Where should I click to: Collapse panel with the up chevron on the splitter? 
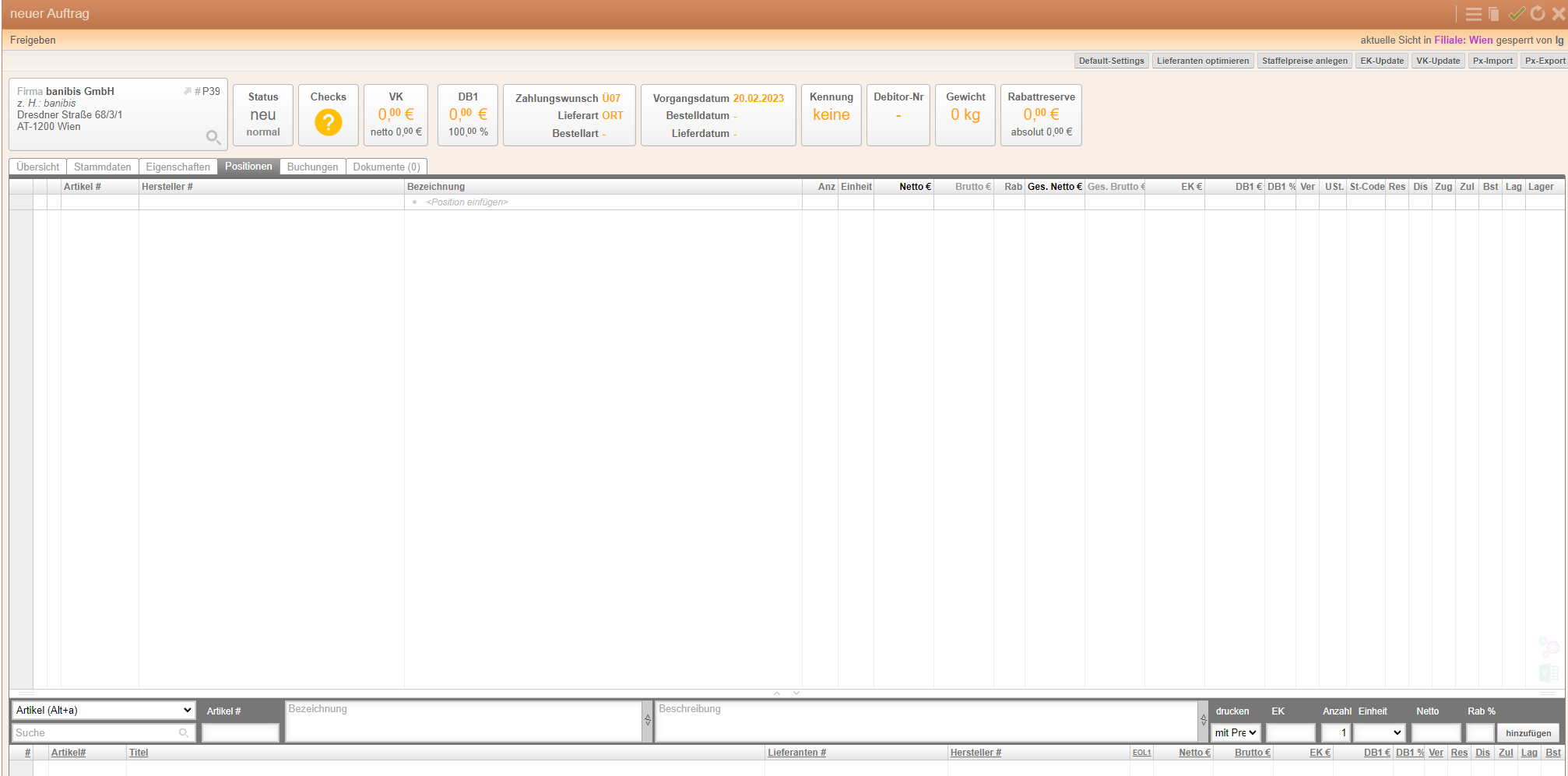pyautogui.click(x=777, y=693)
